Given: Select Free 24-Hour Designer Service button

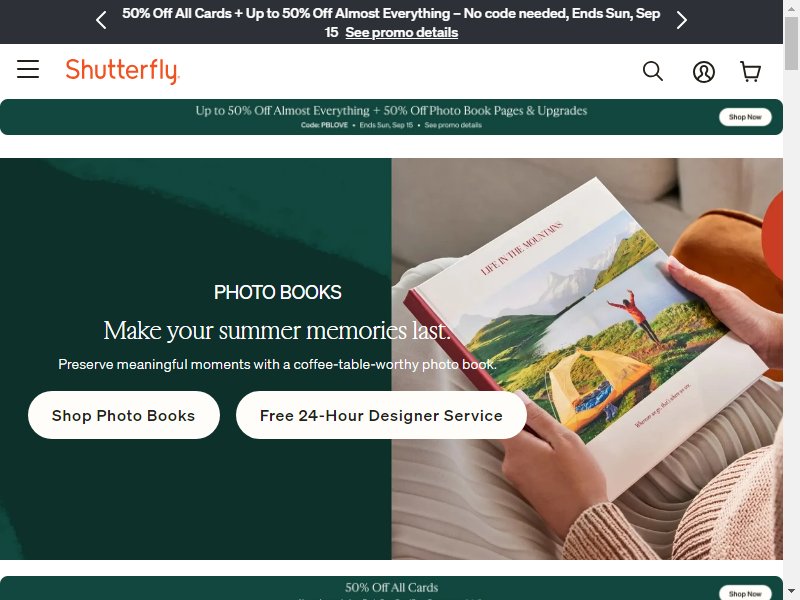Looking at the screenshot, I should point(381,415).
